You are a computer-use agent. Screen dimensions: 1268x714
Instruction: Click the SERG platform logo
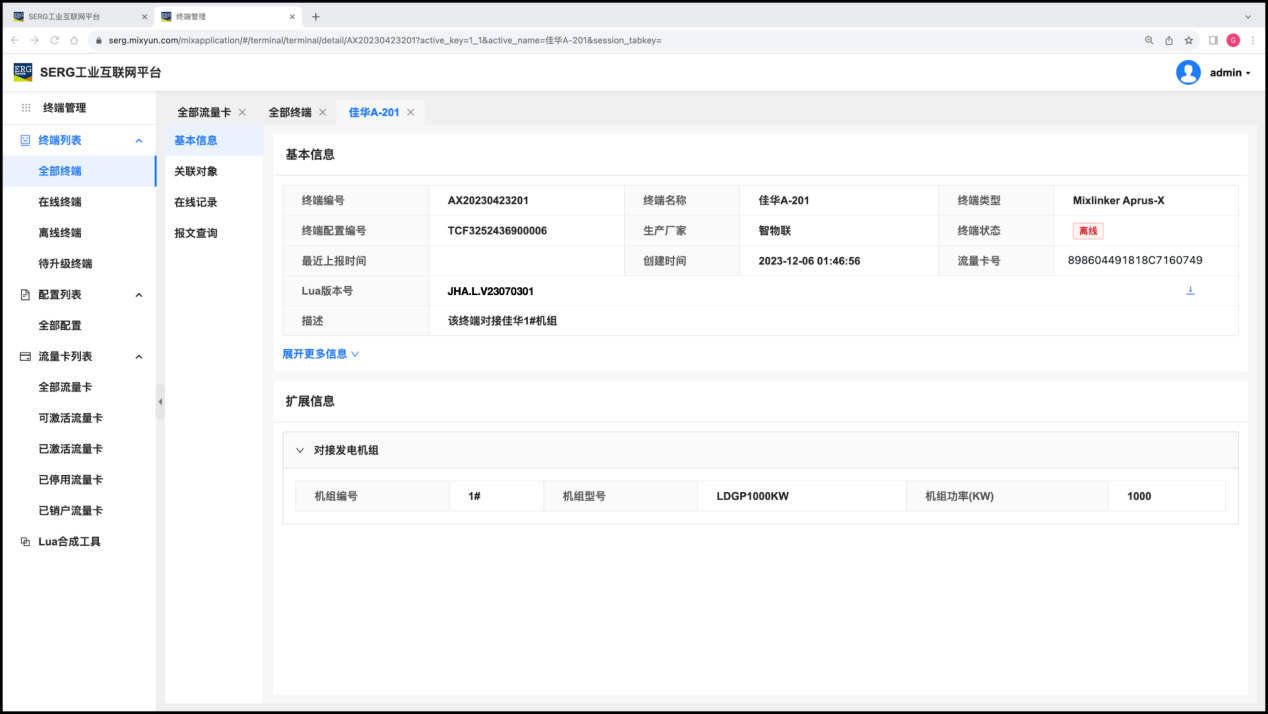tap(22, 72)
